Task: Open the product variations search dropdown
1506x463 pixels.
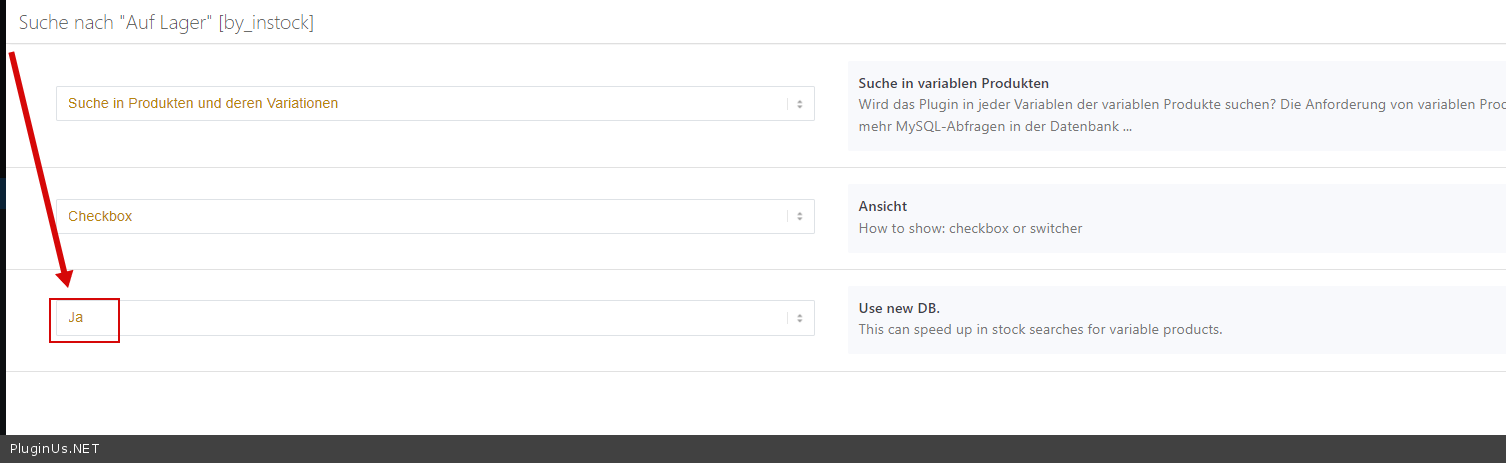Action: (435, 104)
